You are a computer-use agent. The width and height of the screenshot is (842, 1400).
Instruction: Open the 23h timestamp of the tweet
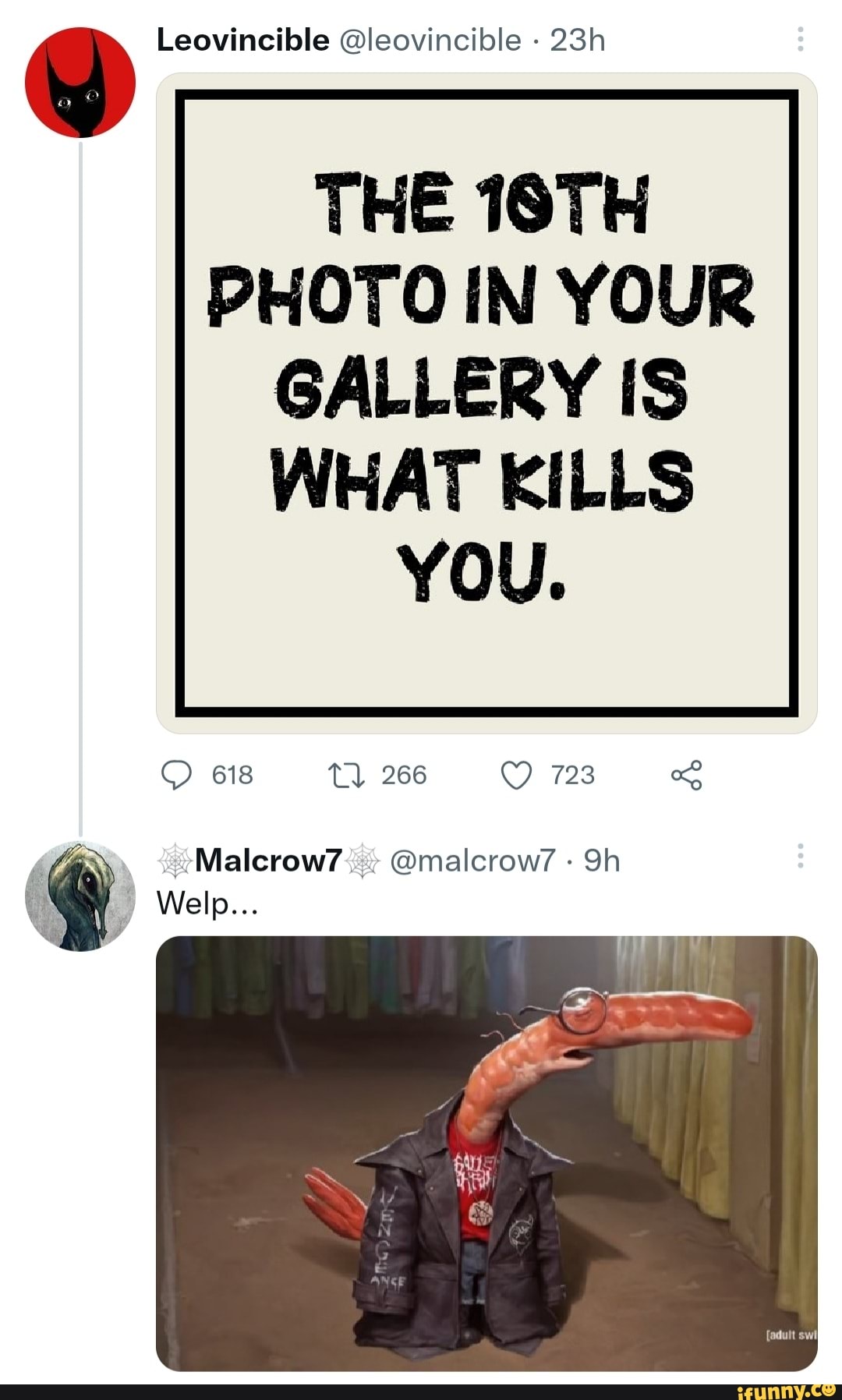point(578,40)
